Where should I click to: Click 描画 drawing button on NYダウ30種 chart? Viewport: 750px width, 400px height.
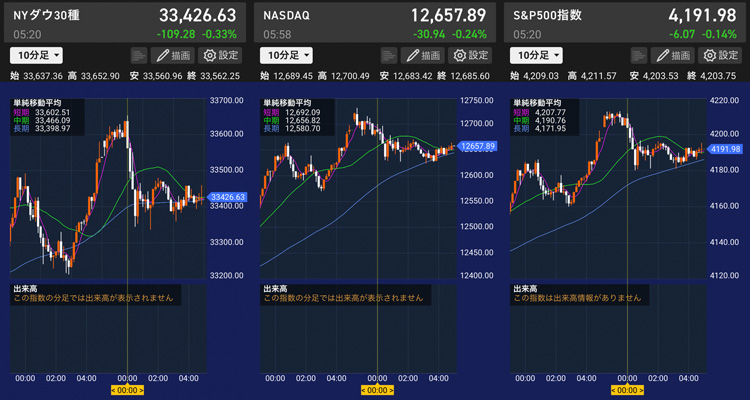[173, 56]
